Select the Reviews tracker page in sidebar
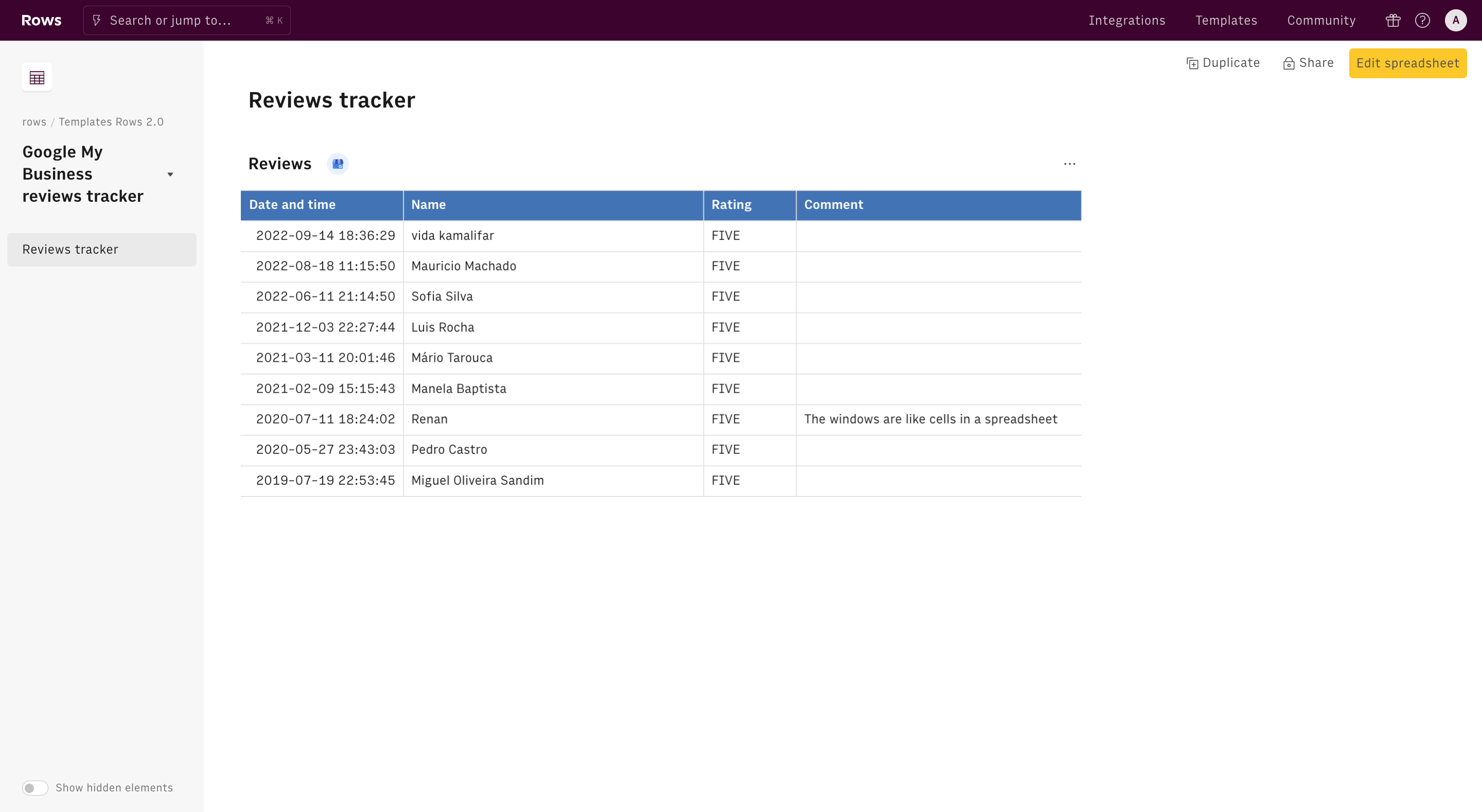 tap(102, 249)
